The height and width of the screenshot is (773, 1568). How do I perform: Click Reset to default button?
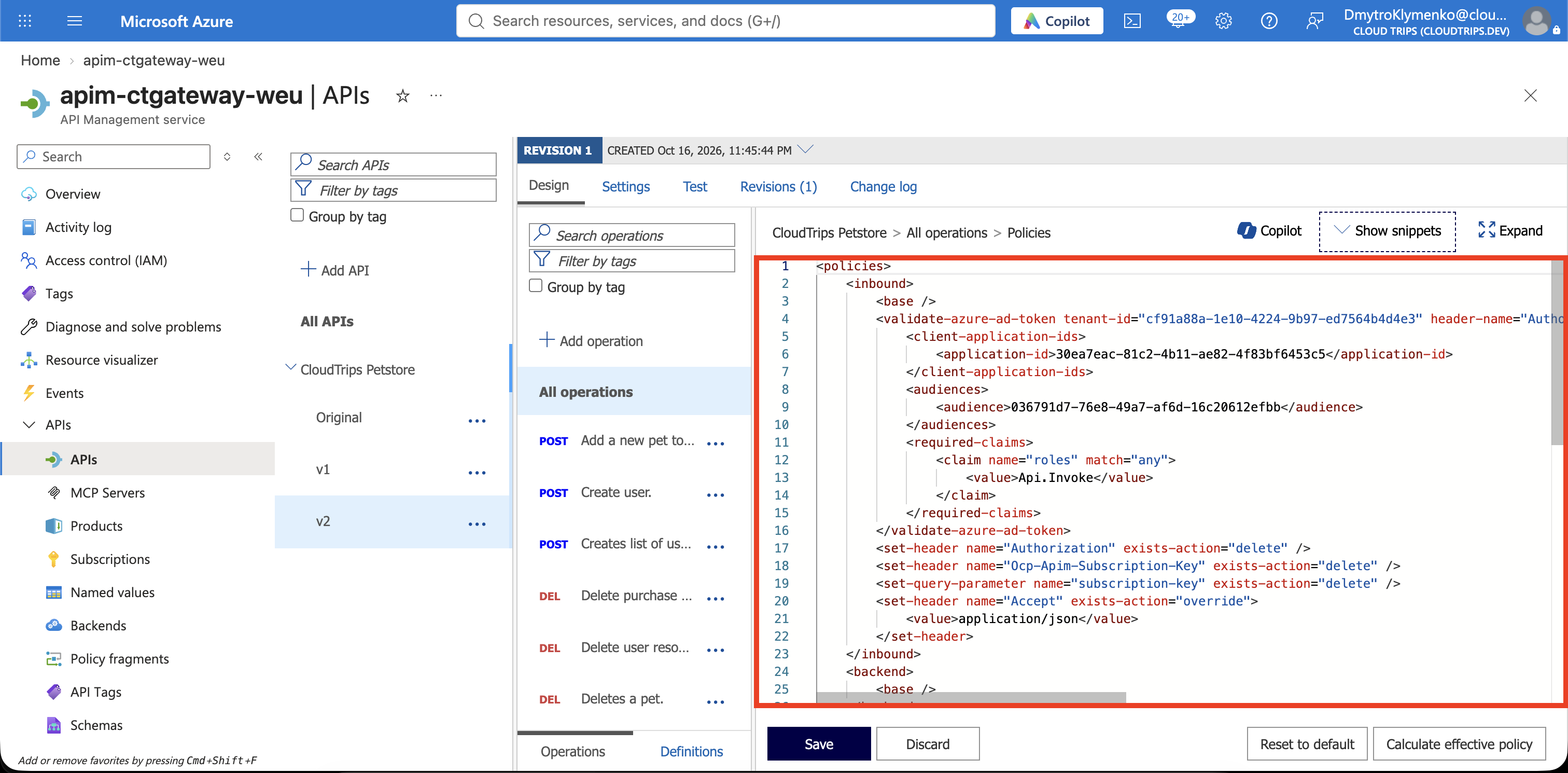tap(1307, 744)
